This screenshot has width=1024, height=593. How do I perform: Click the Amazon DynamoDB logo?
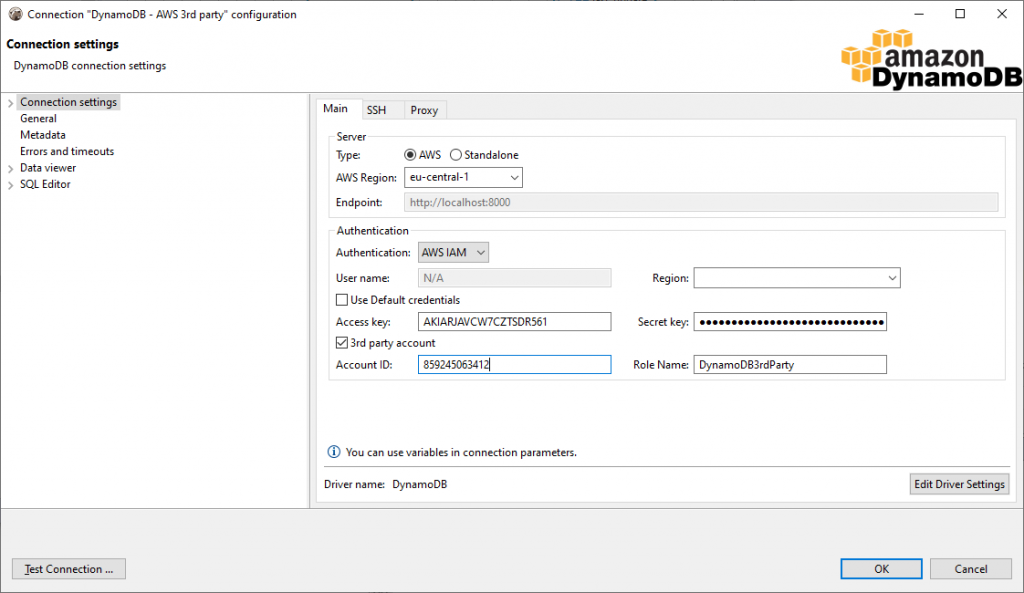(x=931, y=59)
